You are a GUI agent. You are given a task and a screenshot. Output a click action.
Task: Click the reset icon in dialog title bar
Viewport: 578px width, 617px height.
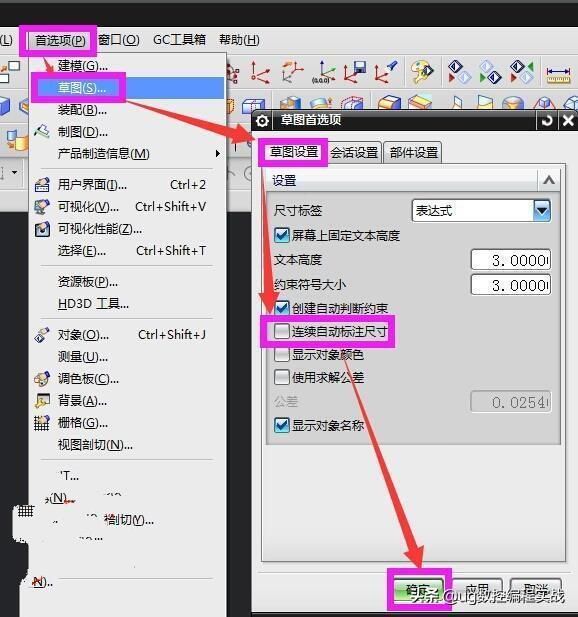[x=547, y=121]
